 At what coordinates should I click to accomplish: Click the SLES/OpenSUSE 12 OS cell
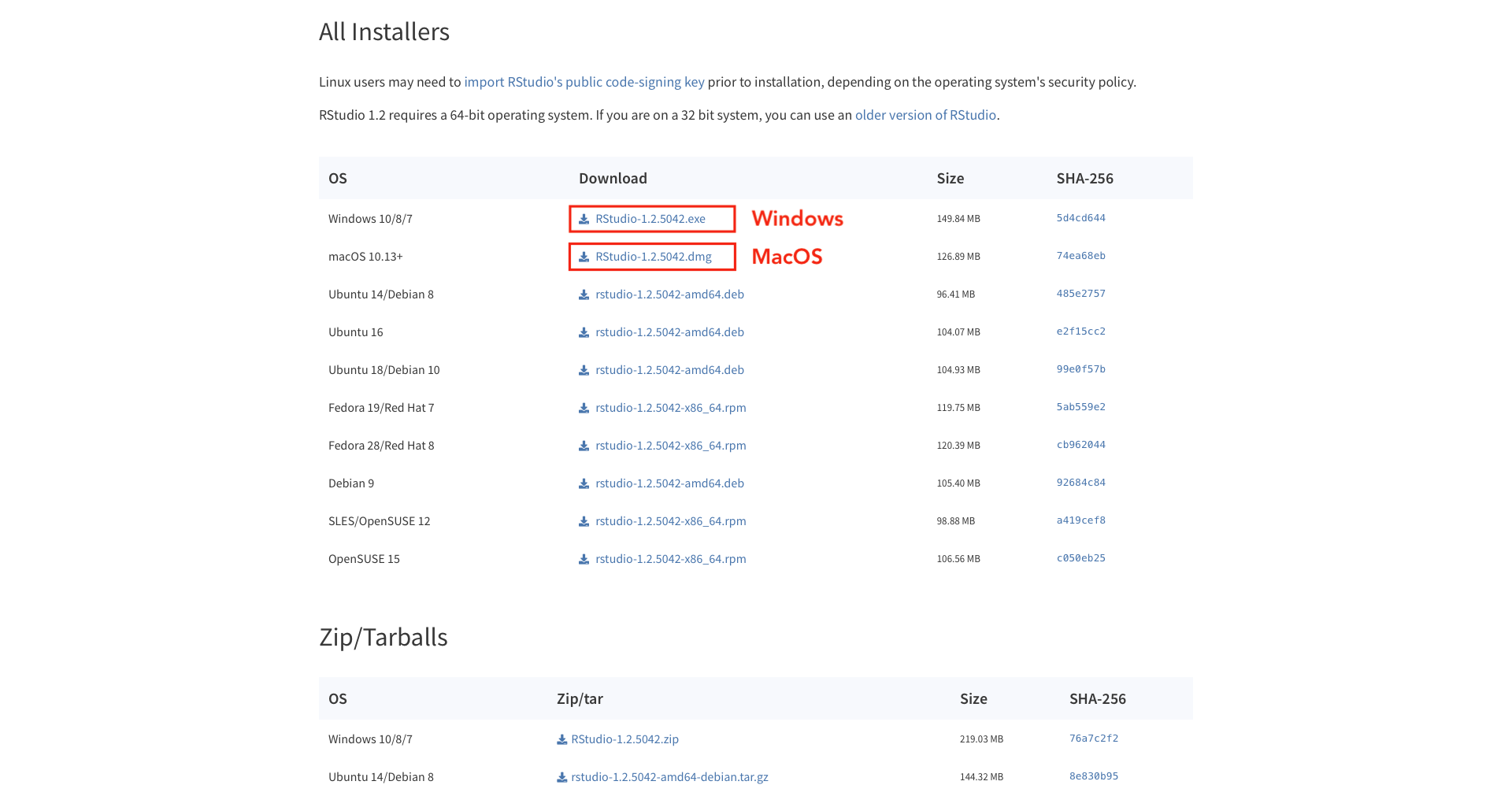tap(380, 521)
